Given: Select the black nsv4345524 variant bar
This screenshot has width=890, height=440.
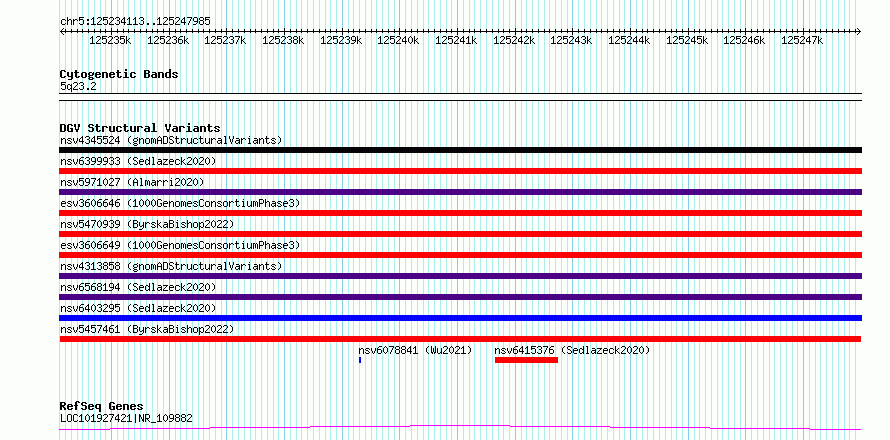Looking at the screenshot, I should point(460,150).
